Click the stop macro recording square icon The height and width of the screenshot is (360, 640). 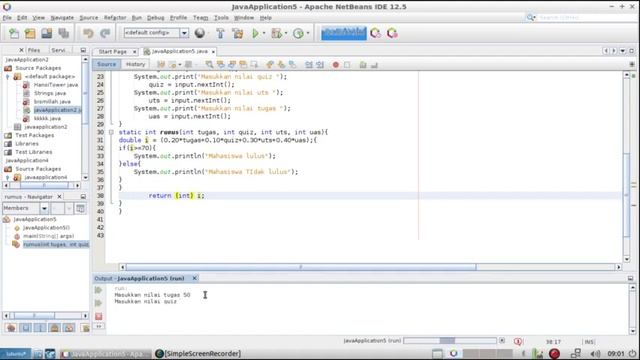click(347, 64)
